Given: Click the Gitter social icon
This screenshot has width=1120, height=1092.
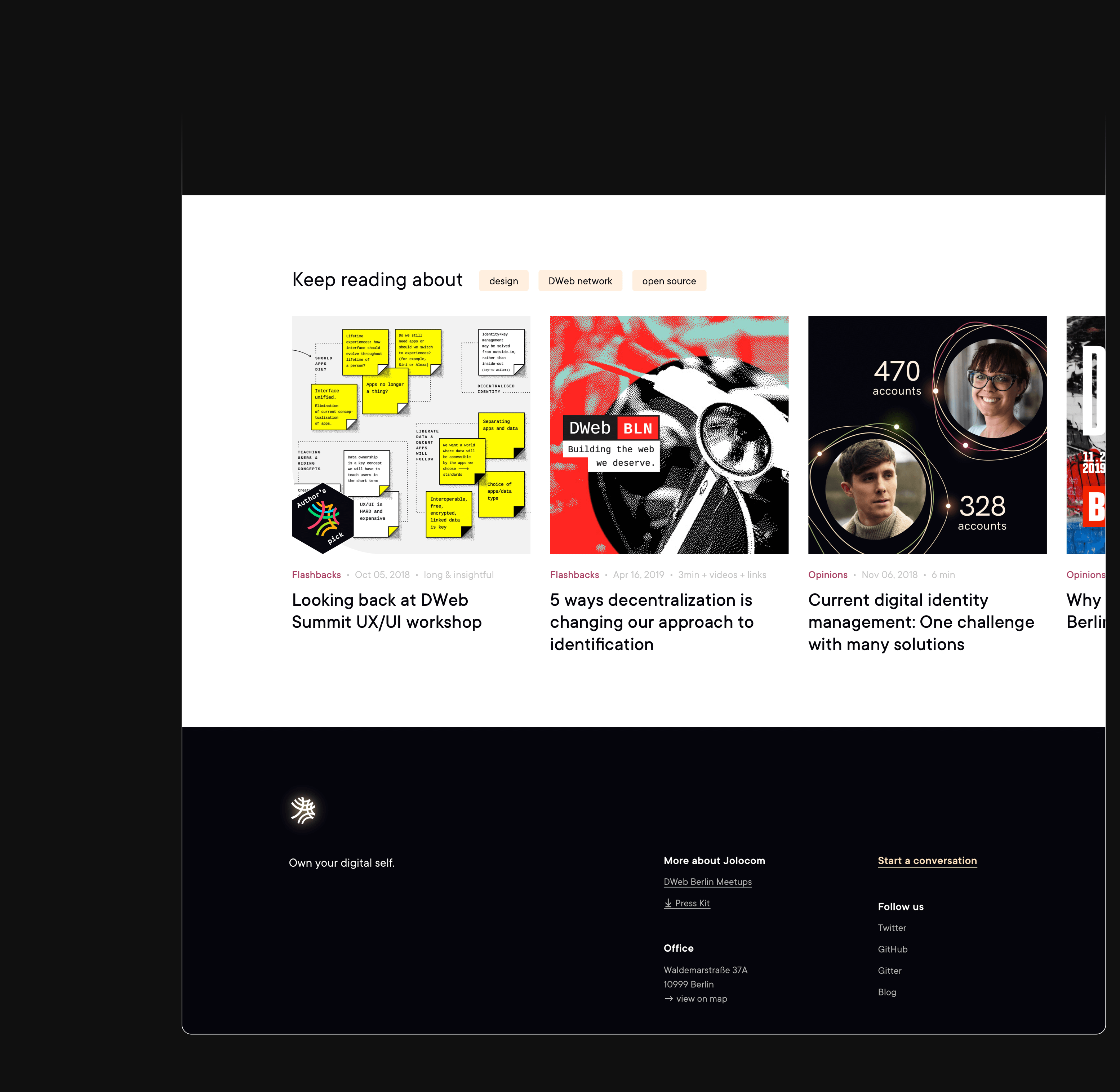Looking at the screenshot, I should [x=889, y=970].
